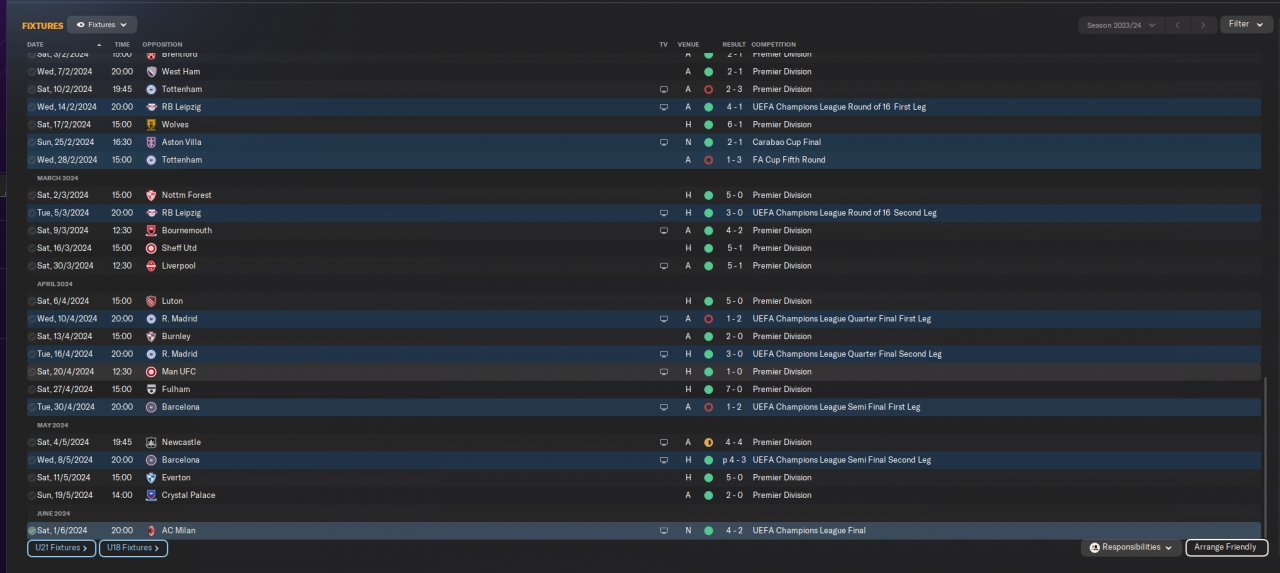Click the Fulham club badge

151,389
